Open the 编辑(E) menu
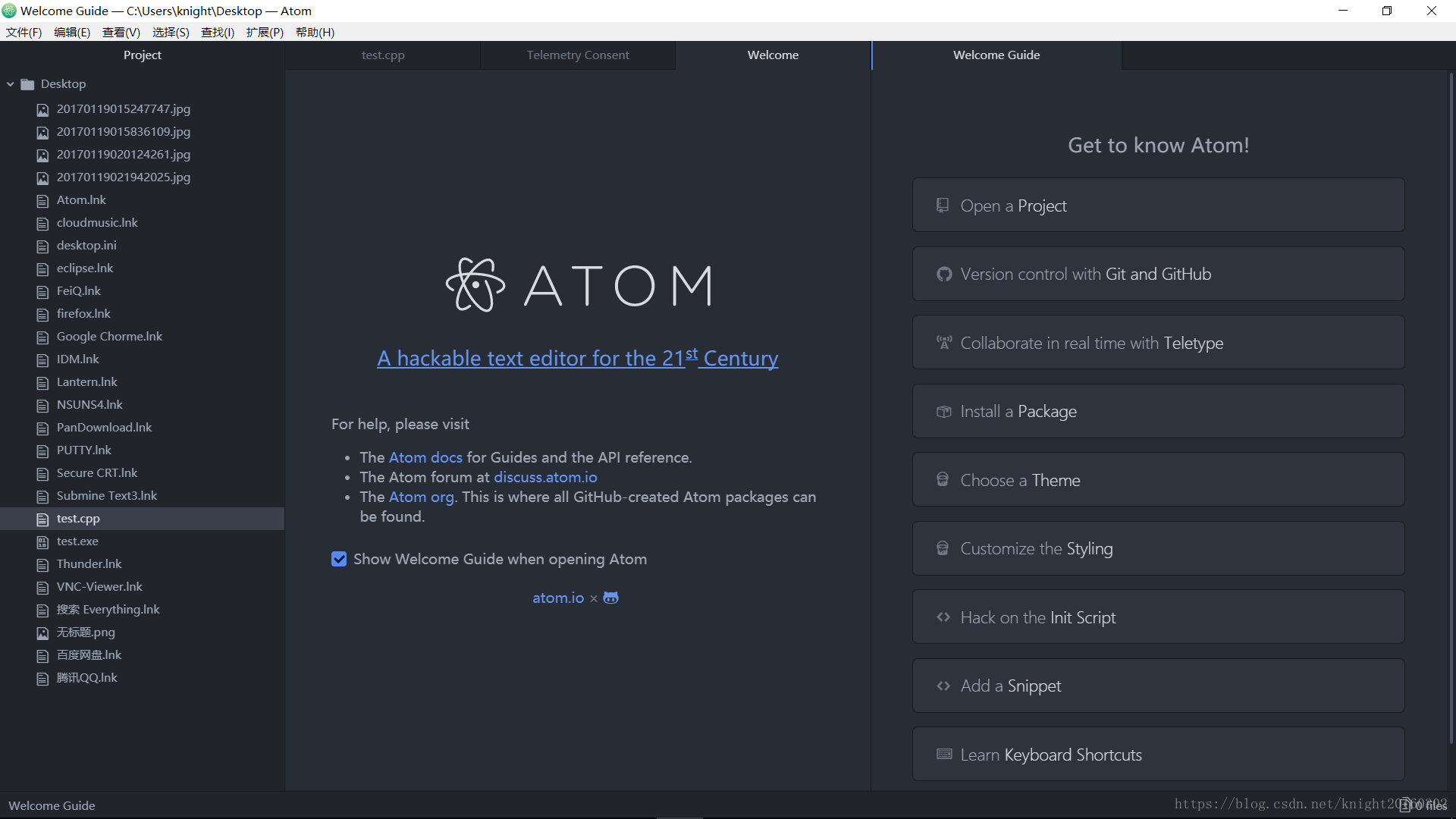The image size is (1456, 819). coord(72,32)
